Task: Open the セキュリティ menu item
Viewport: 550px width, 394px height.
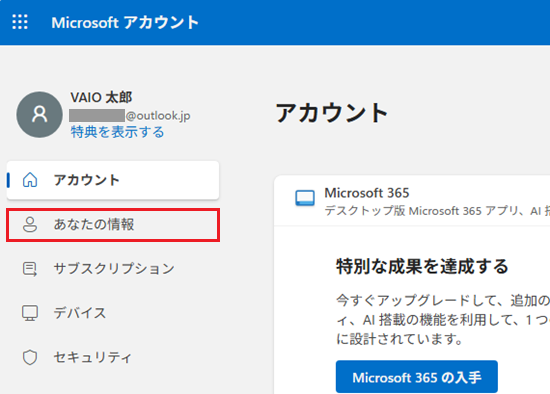Action: [113, 358]
